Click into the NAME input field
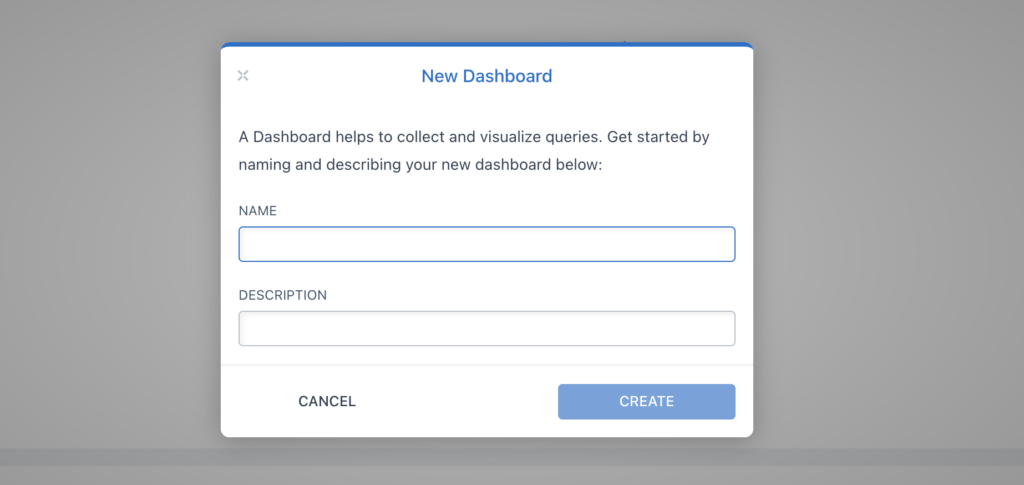Viewport: 1024px width, 485px height. pyautogui.click(x=487, y=244)
